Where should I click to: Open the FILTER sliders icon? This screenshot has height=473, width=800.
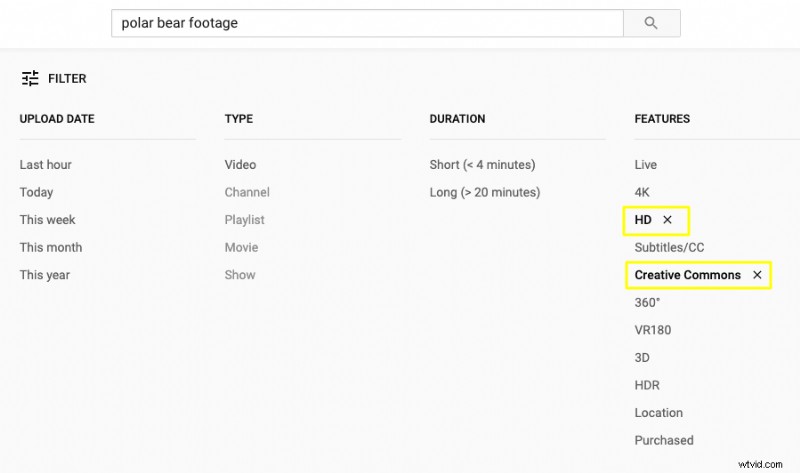(x=30, y=78)
